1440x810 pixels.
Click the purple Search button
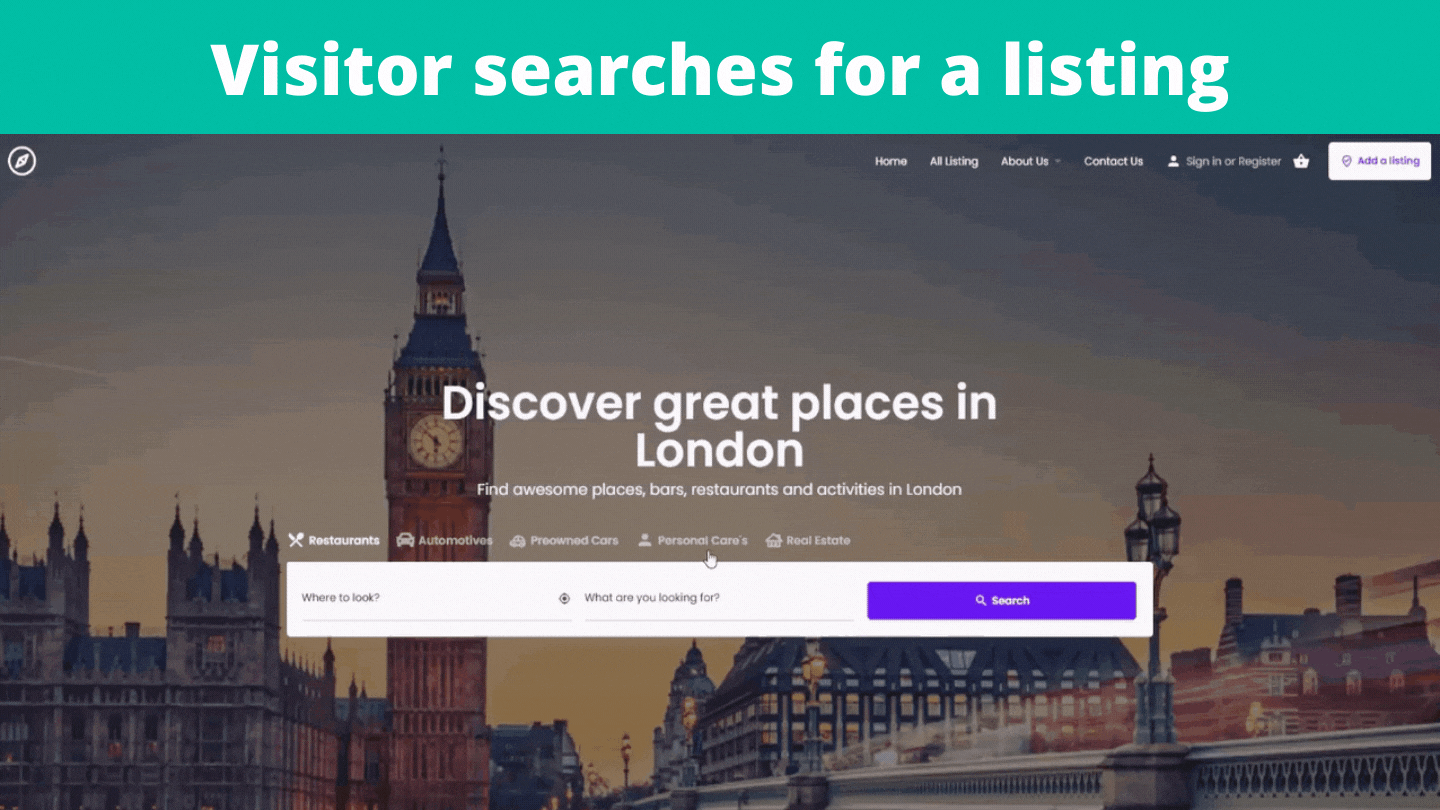(1001, 600)
